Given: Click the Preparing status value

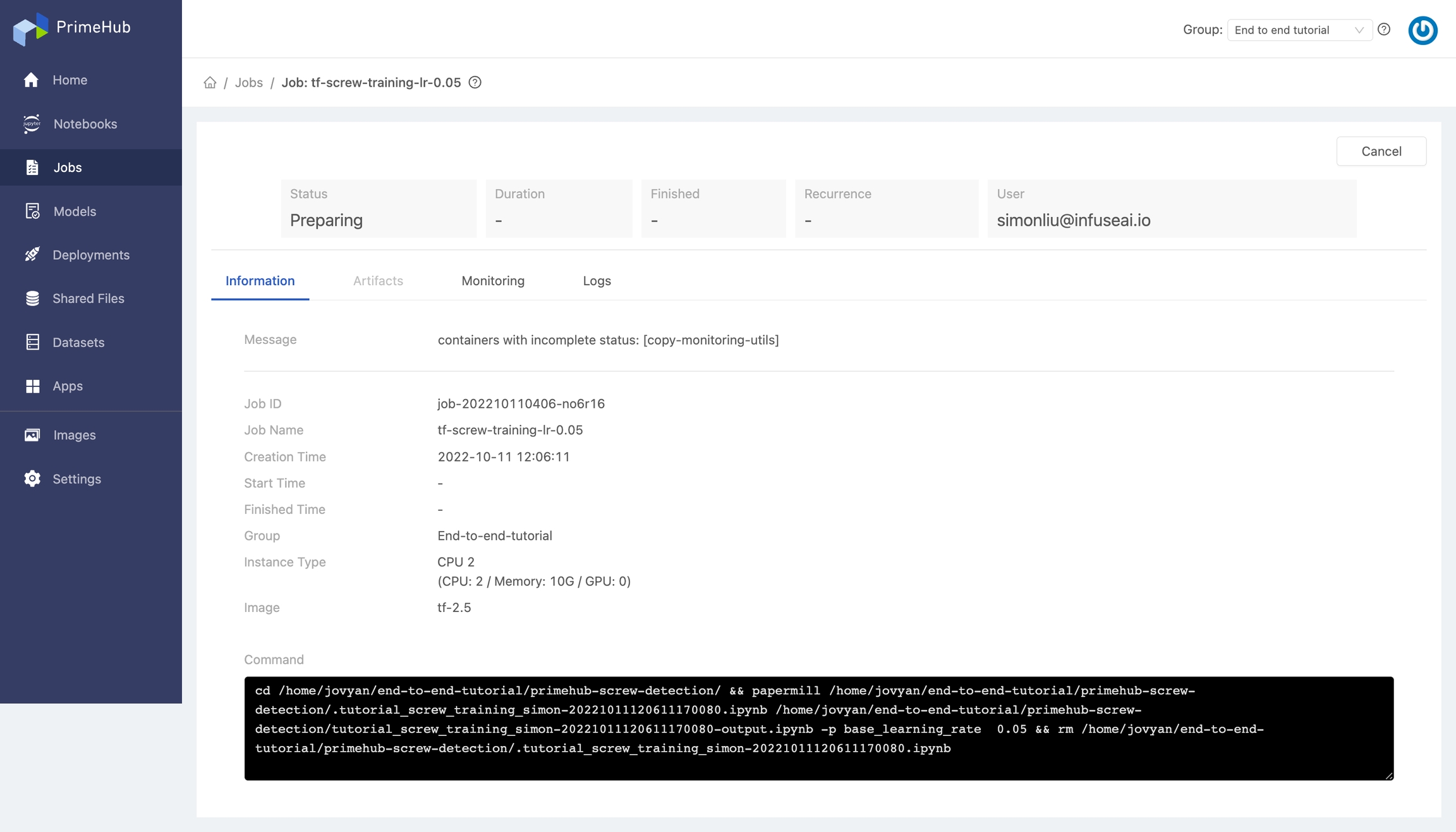Looking at the screenshot, I should [326, 220].
